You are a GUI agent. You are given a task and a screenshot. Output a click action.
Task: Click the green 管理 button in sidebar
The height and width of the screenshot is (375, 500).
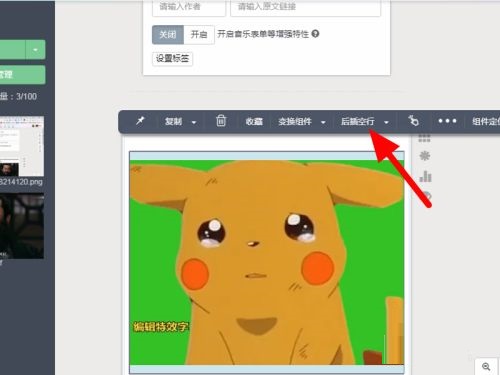pos(23,74)
